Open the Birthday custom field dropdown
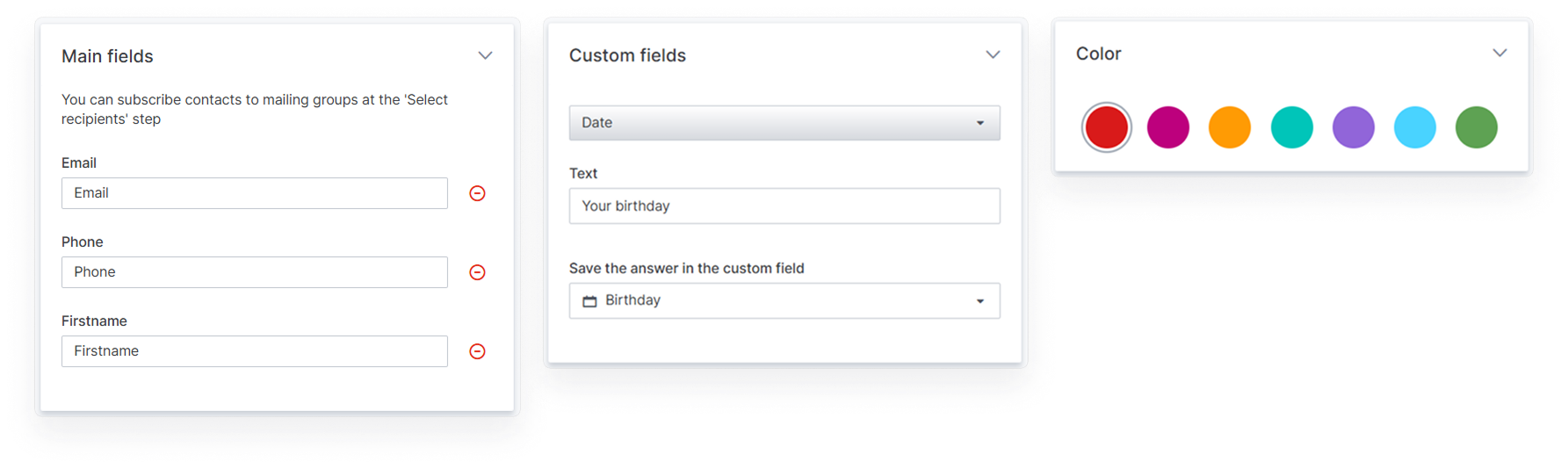The image size is (1568, 469). (784, 300)
